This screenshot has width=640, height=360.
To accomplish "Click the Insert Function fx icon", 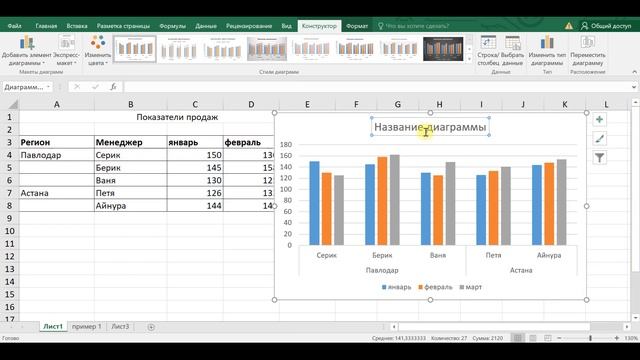I will pyautogui.click(x=113, y=87).
